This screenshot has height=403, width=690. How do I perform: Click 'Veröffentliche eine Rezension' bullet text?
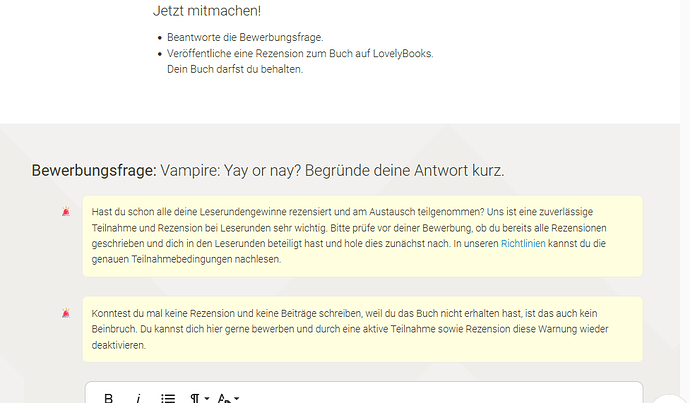(x=300, y=54)
